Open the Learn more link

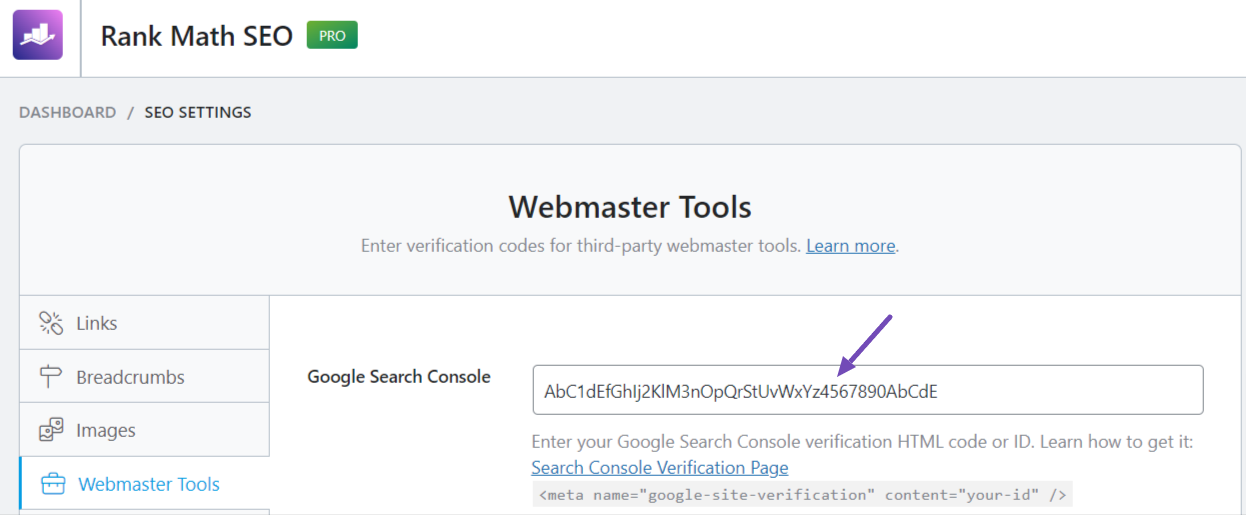(x=851, y=245)
